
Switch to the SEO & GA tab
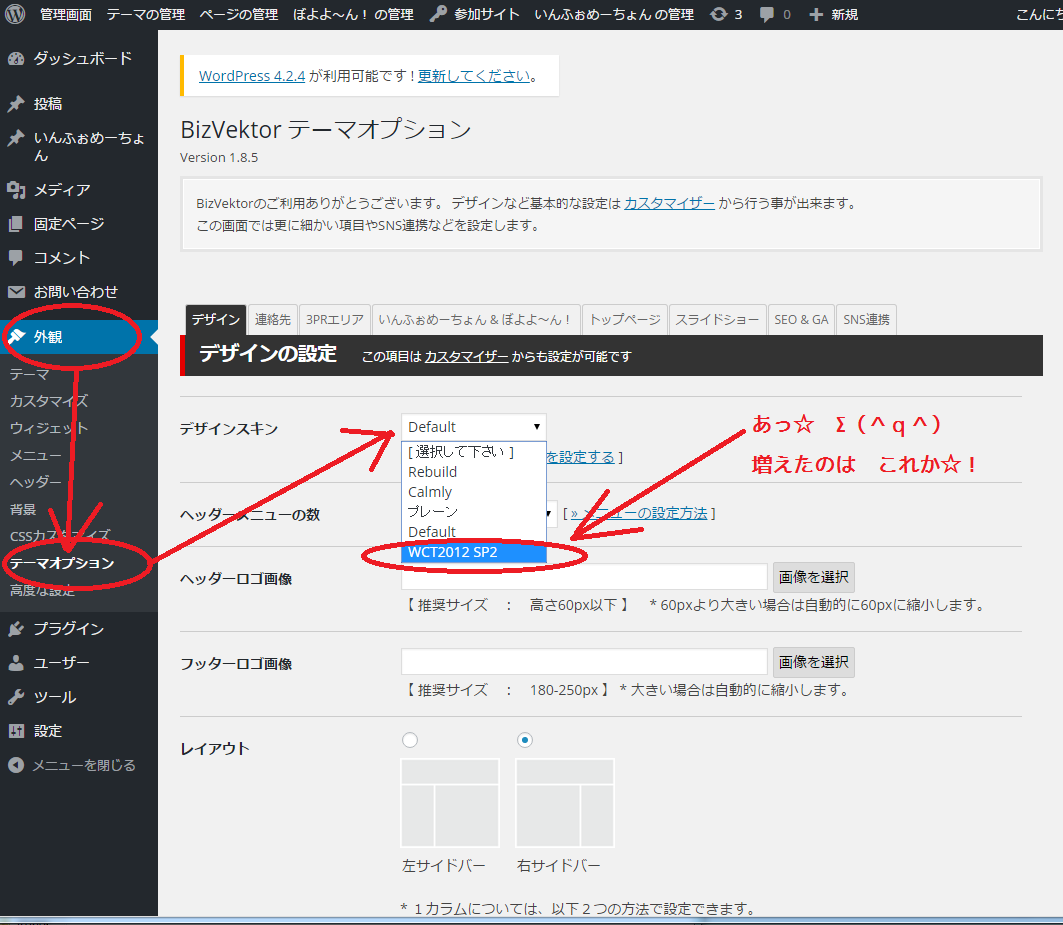(x=801, y=319)
